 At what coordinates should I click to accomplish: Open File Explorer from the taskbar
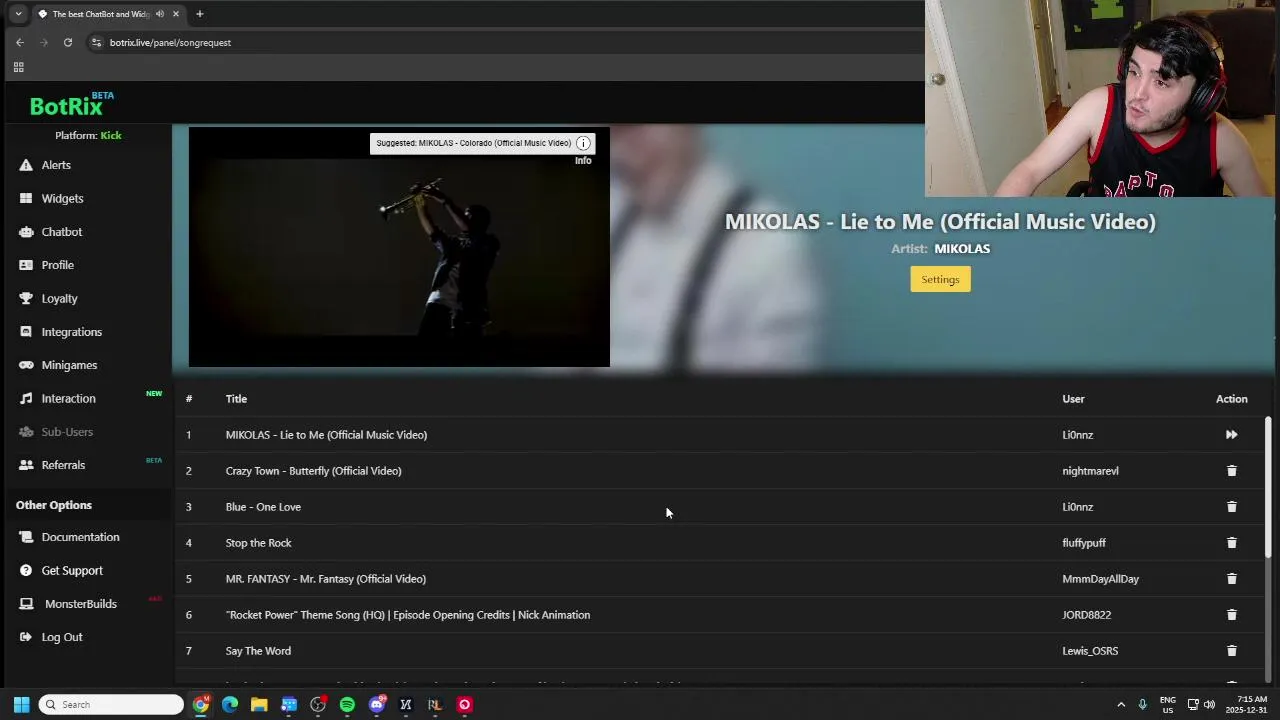(x=259, y=704)
